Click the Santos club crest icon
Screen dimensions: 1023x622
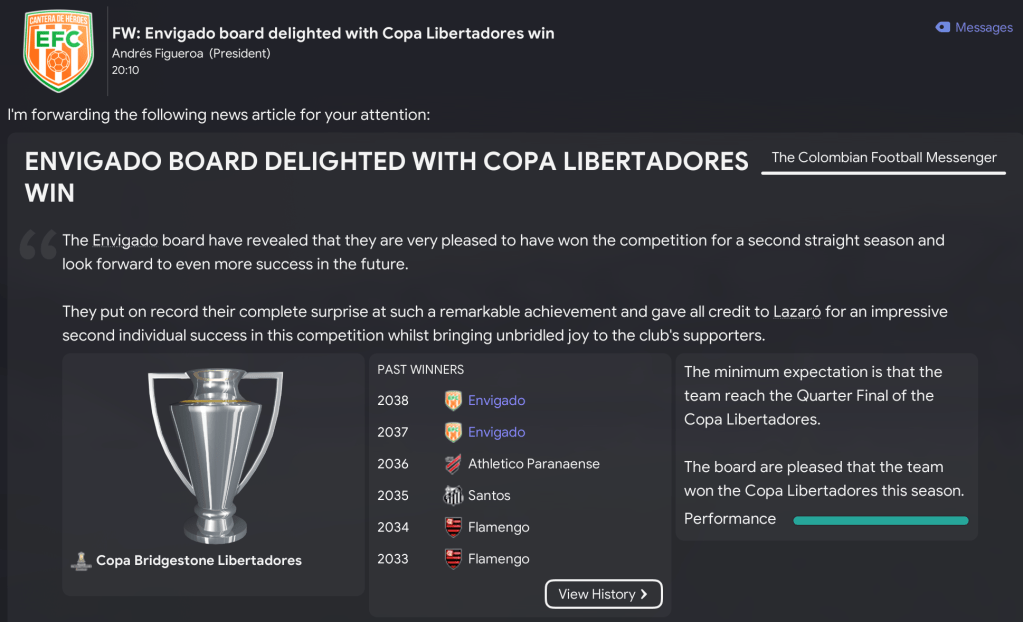click(x=453, y=496)
